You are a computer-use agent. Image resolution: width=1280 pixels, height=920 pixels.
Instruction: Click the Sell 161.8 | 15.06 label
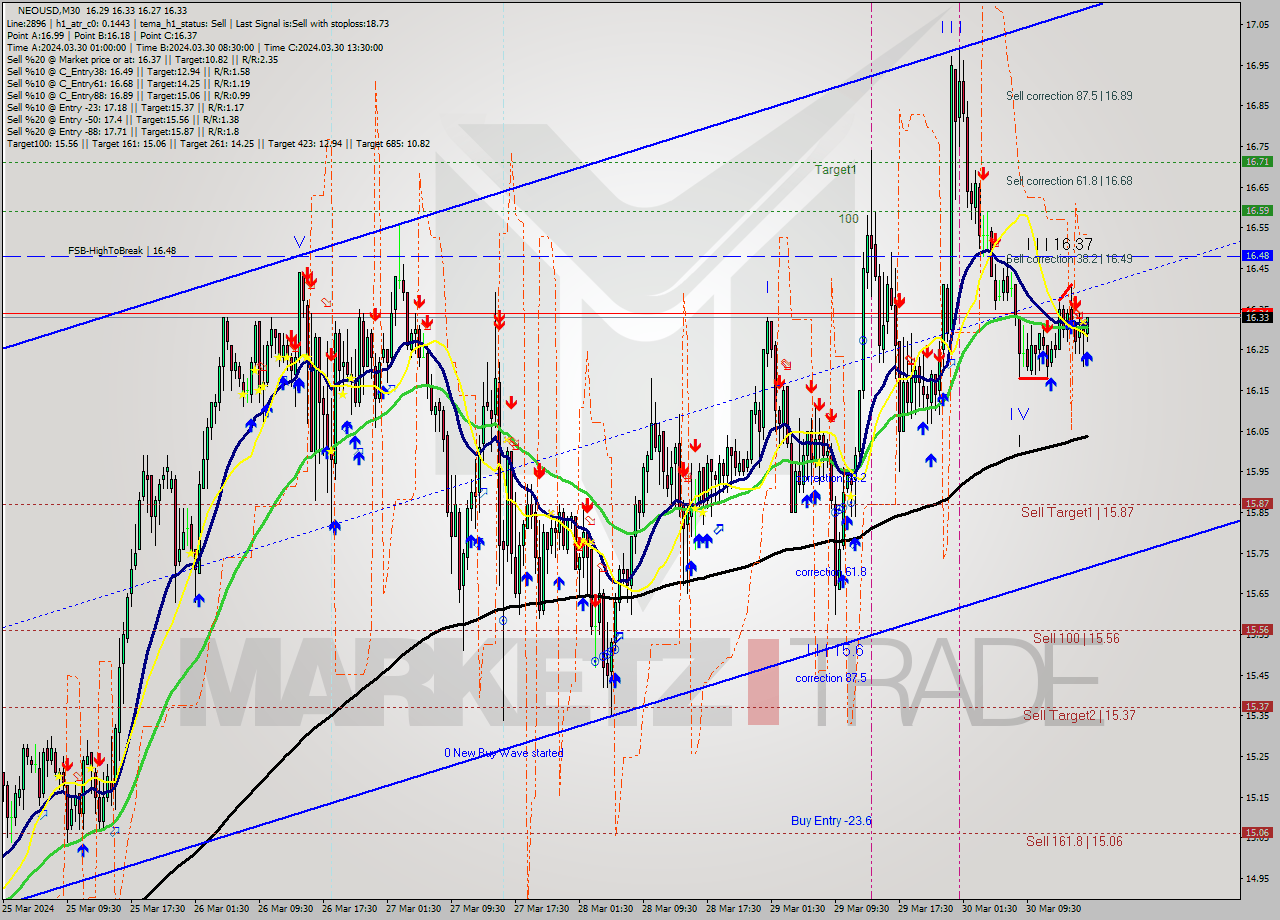point(1074,841)
